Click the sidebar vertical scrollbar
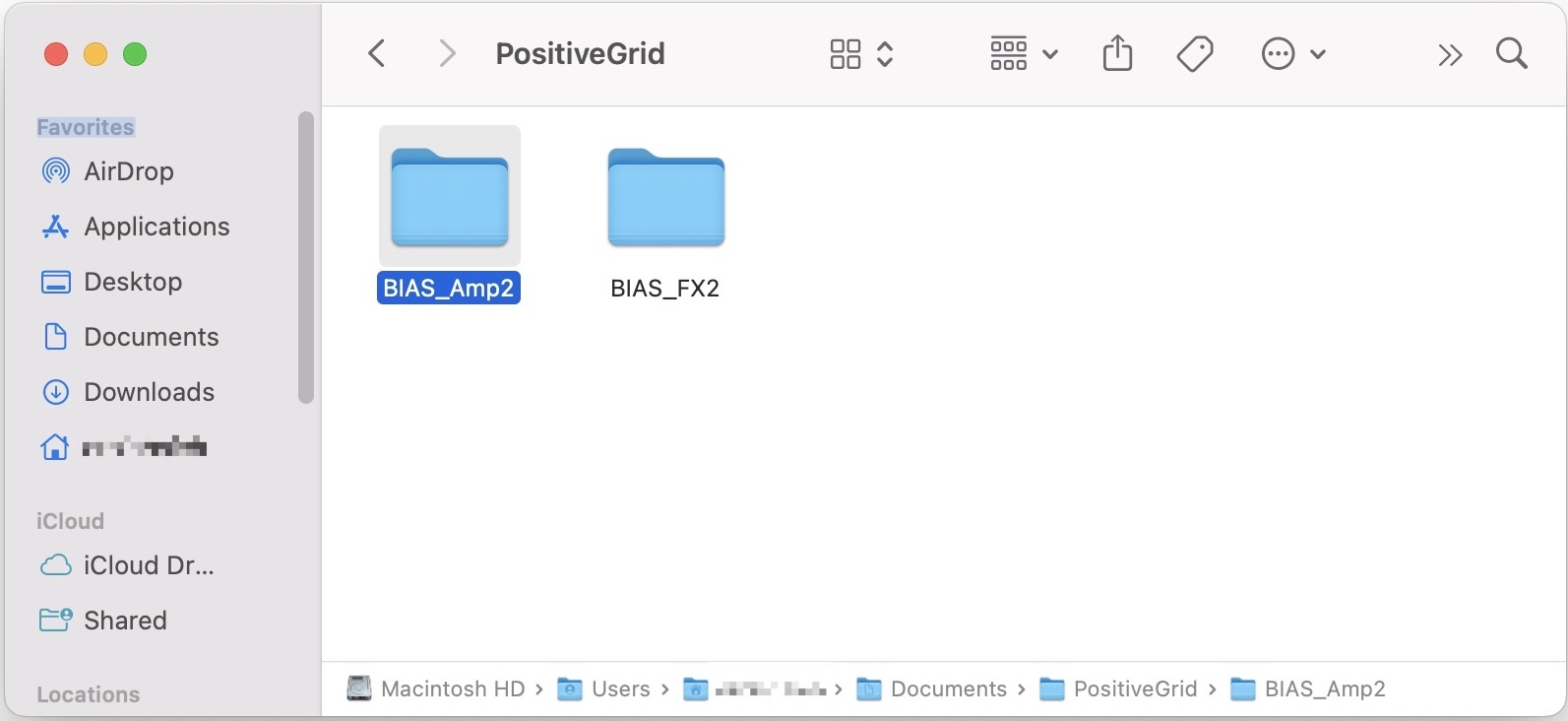 point(306,256)
